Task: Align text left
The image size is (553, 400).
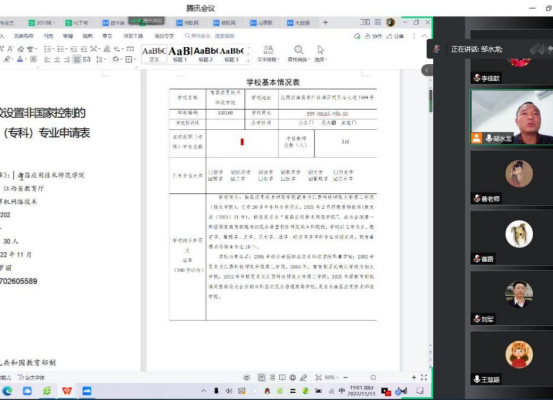Action: [x=47, y=59]
